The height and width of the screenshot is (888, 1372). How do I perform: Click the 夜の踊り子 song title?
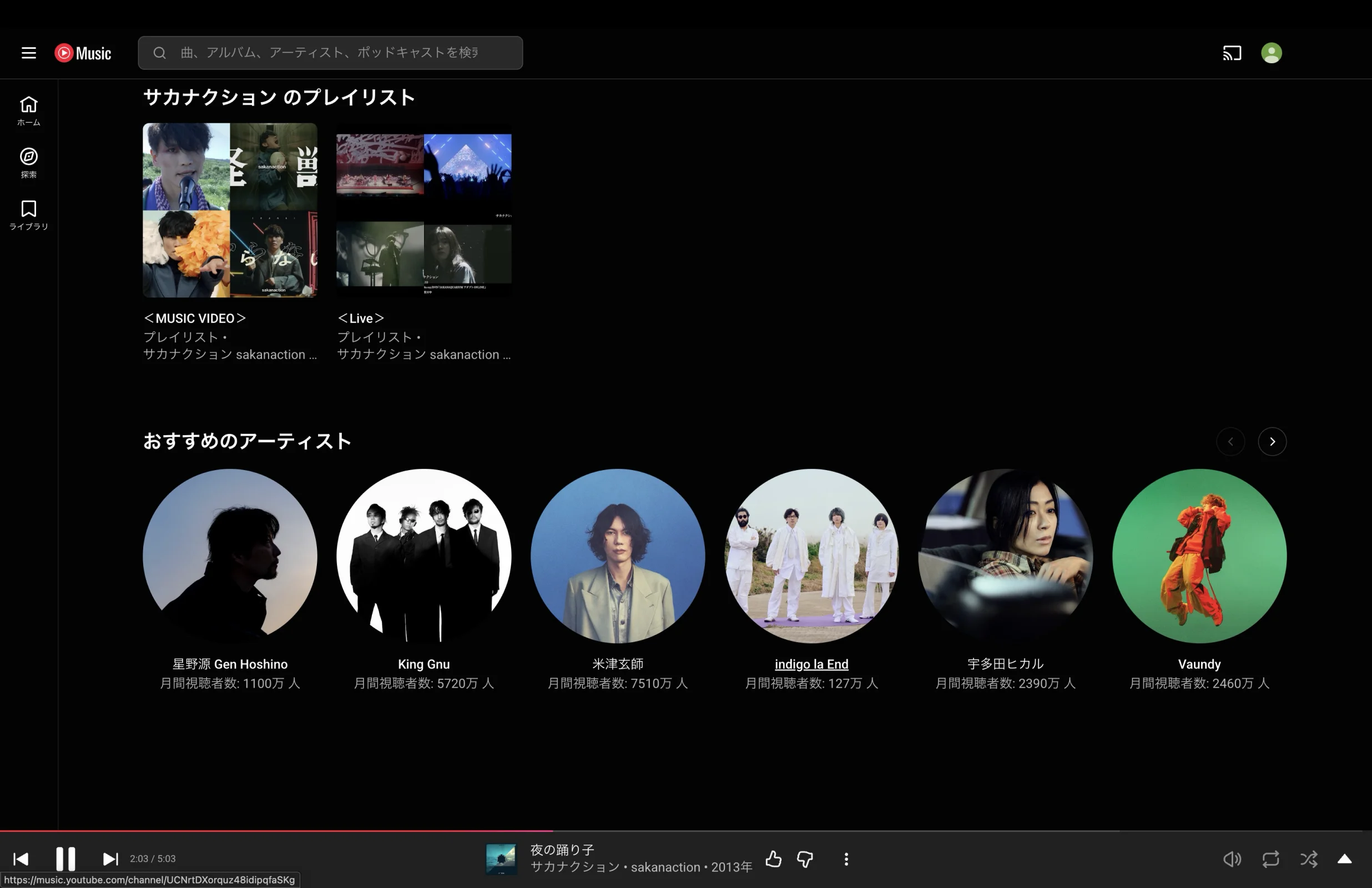coord(562,850)
